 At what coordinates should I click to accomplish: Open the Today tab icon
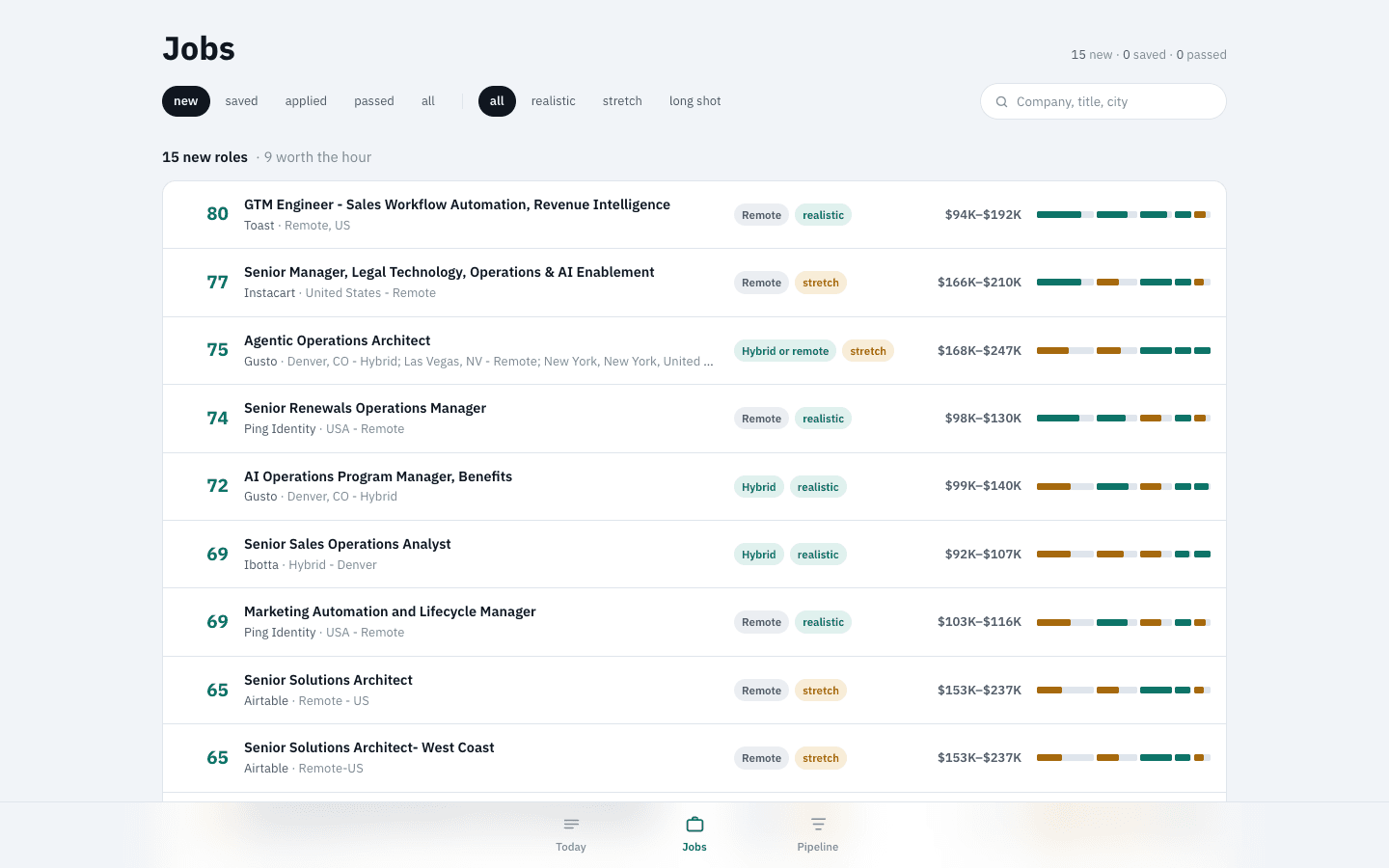[x=571, y=825]
